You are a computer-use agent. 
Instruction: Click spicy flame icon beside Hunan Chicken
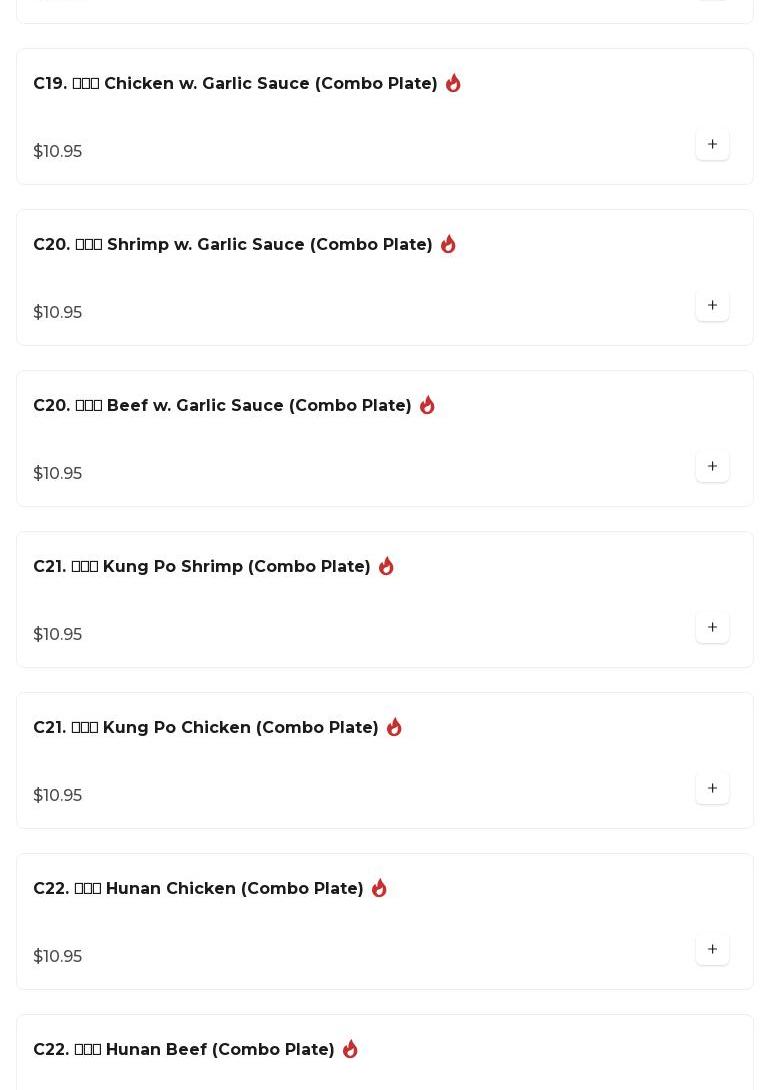tap(379, 888)
